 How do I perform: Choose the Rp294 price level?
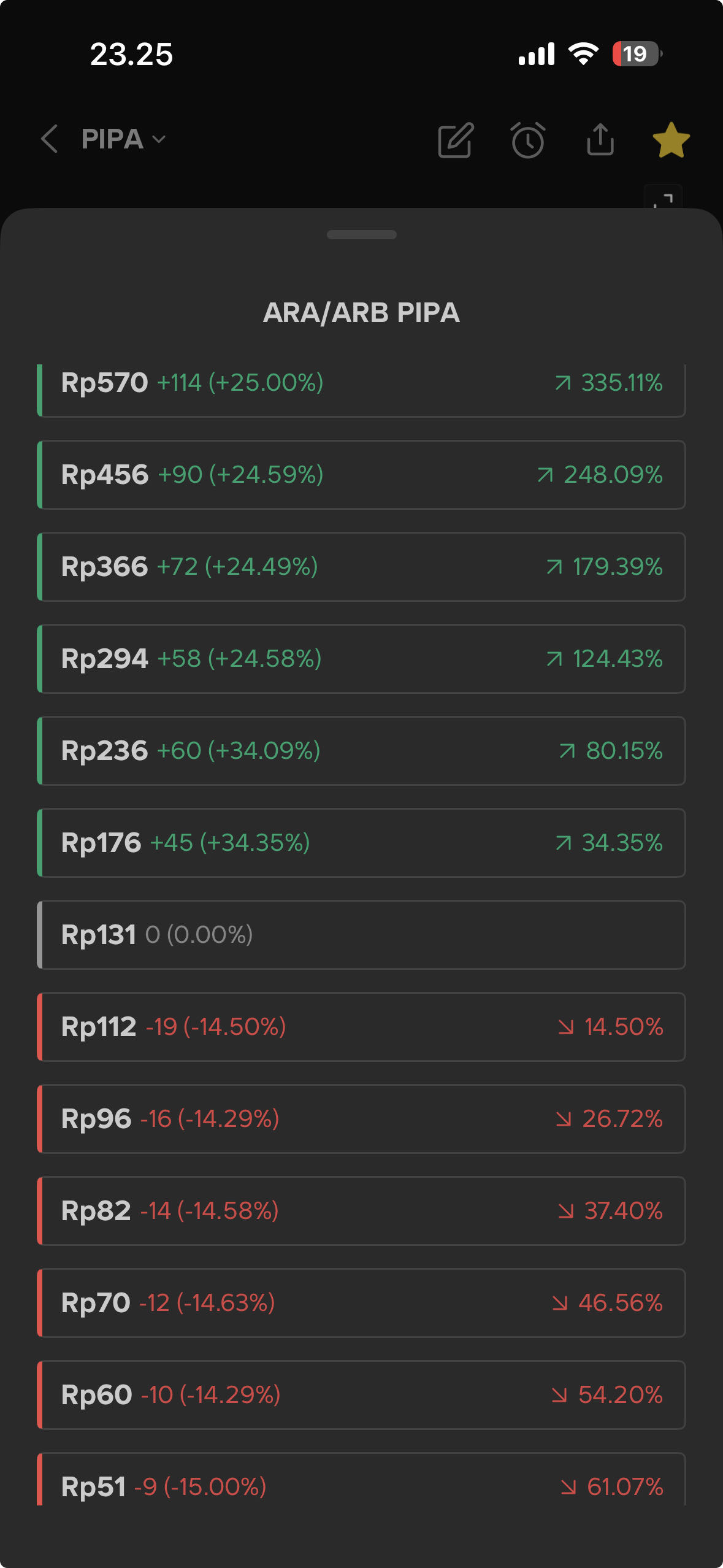click(361, 659)
